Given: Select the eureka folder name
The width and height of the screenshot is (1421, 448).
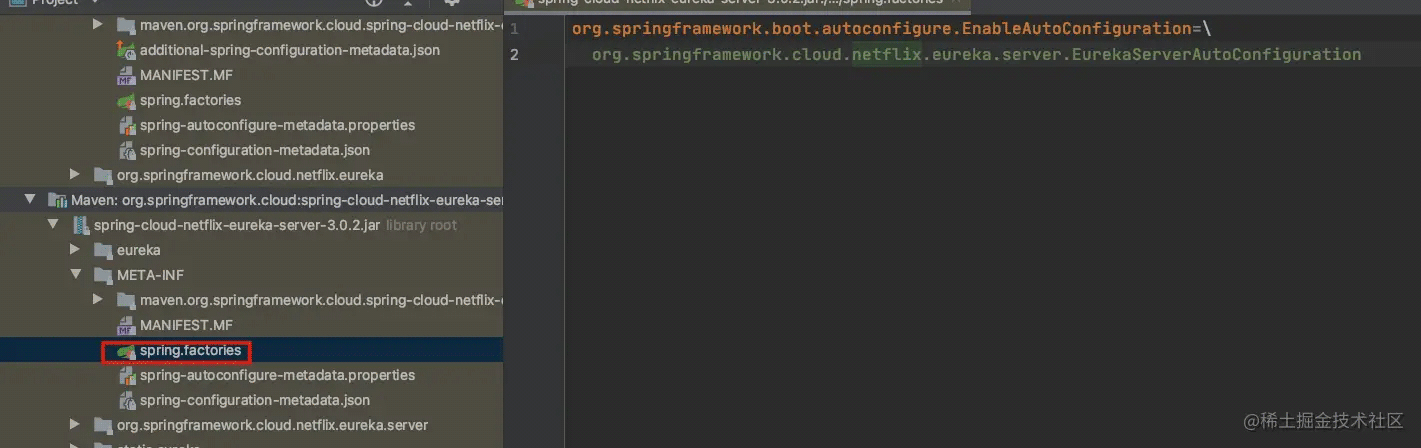Looking at the screenshot, I should tap(138, 250).
